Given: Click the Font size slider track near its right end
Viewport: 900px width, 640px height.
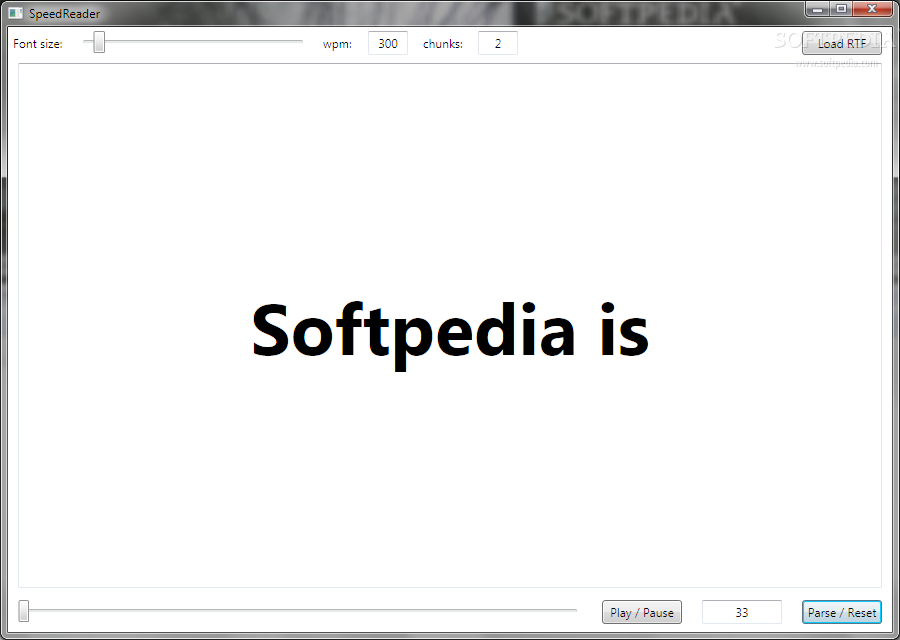Looking at the screenshot, I should (x=296, y=42).
